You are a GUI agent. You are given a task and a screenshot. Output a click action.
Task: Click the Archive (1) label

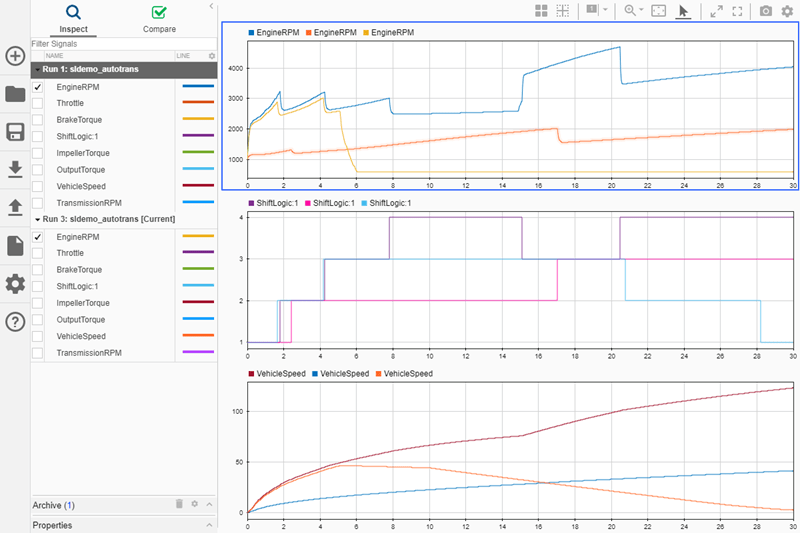pyautogui.click(x=54, y=505)
